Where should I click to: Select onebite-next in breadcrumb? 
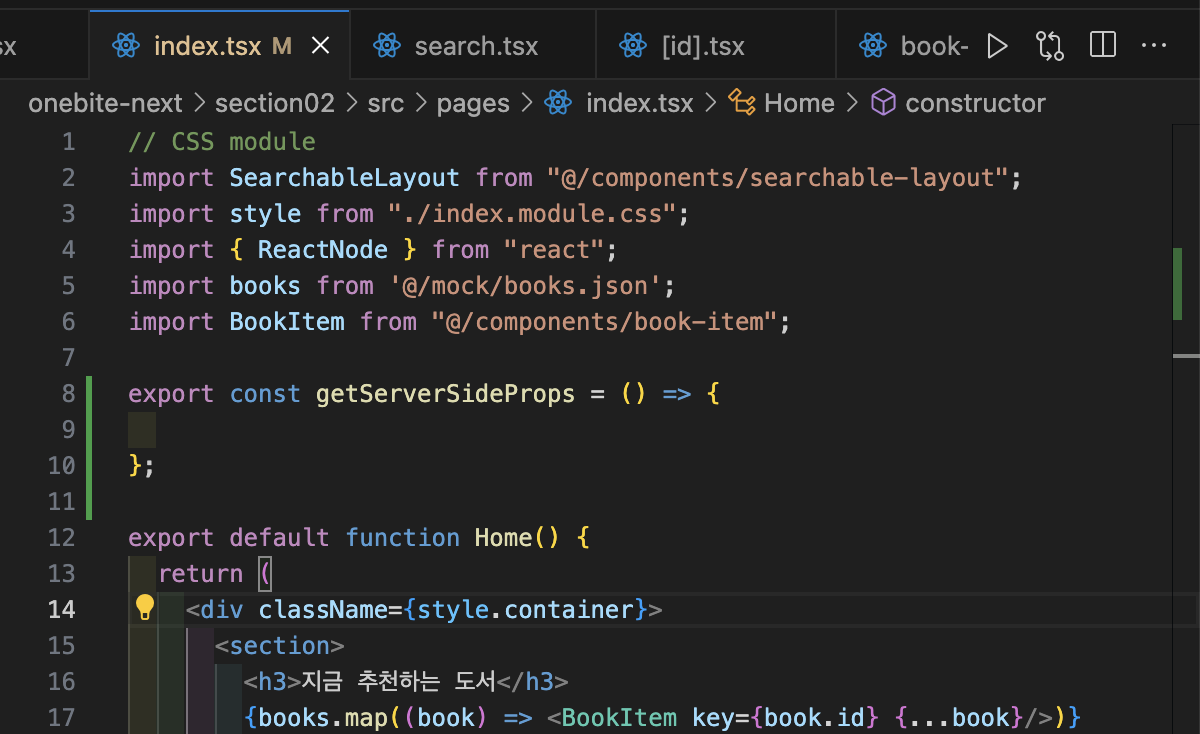pyautogui.click(x=105, y=103)
